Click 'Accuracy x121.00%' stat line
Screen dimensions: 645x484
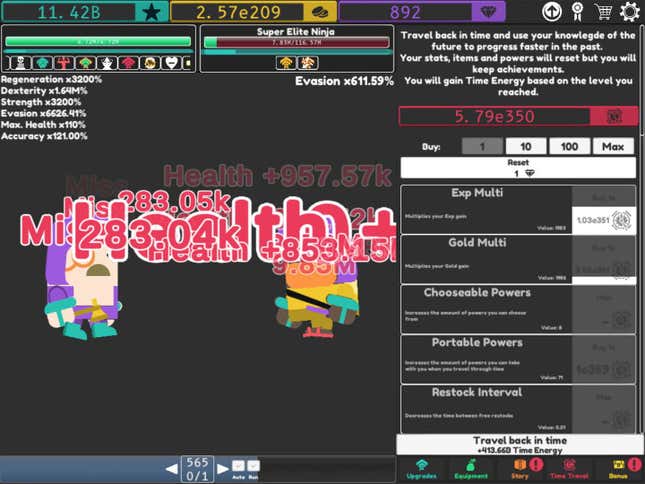coord(44,136)
